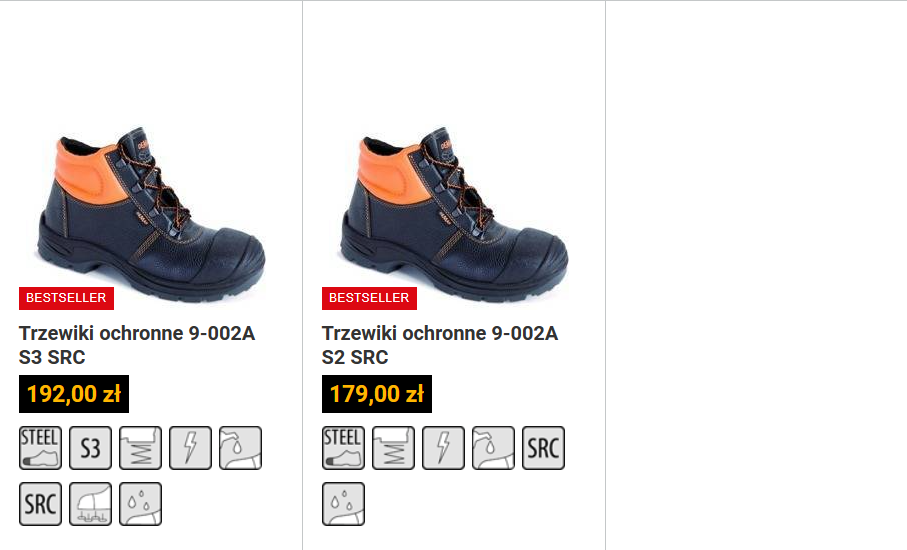The width and height of the screenshot is (907, 550).
Task: Click the heel shock absorption icon on the S3 product
Action: click(x=141, y=448)
